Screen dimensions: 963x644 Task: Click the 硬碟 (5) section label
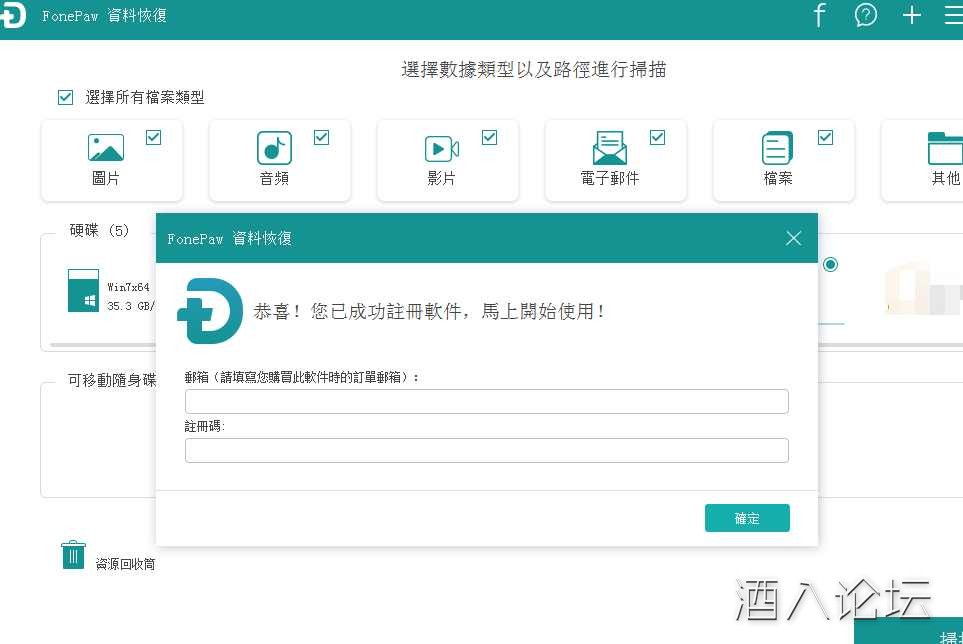[99, 230]
